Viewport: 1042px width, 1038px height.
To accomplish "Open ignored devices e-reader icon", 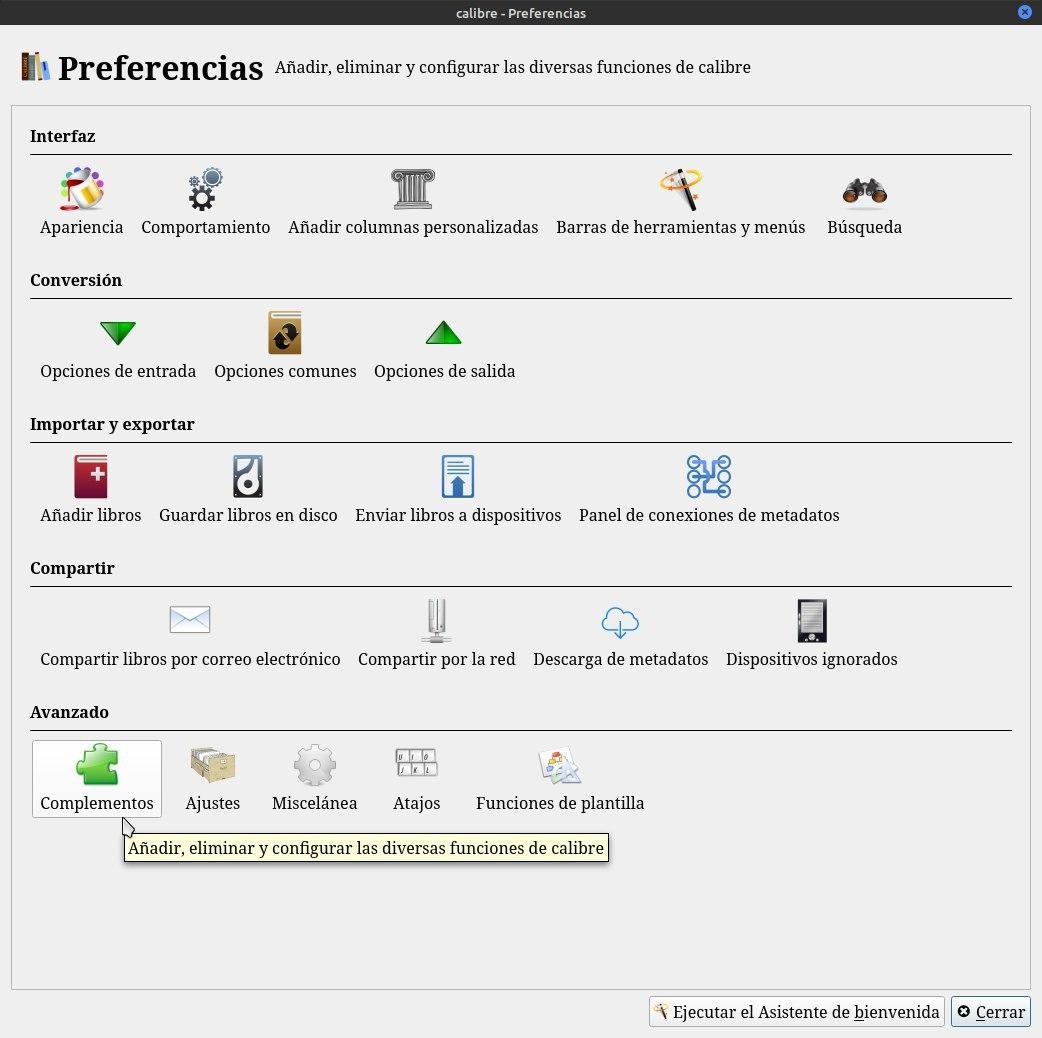I will [812, 621].
